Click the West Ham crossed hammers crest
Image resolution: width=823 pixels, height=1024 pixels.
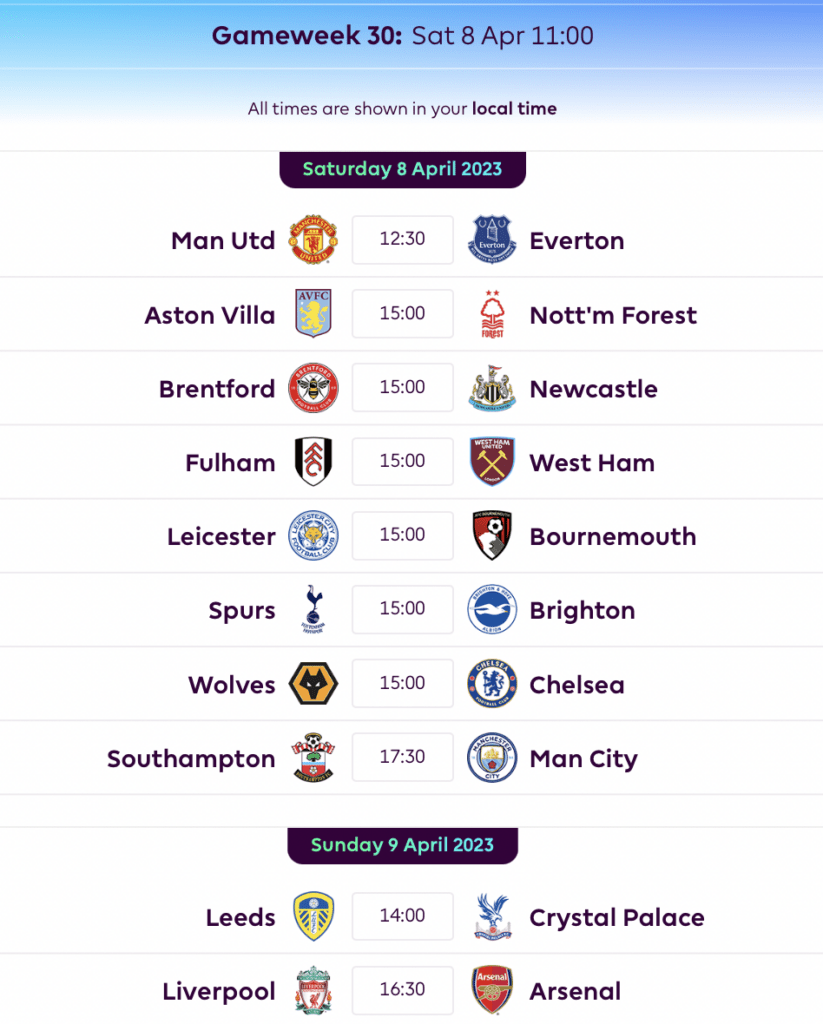[492, 462]
